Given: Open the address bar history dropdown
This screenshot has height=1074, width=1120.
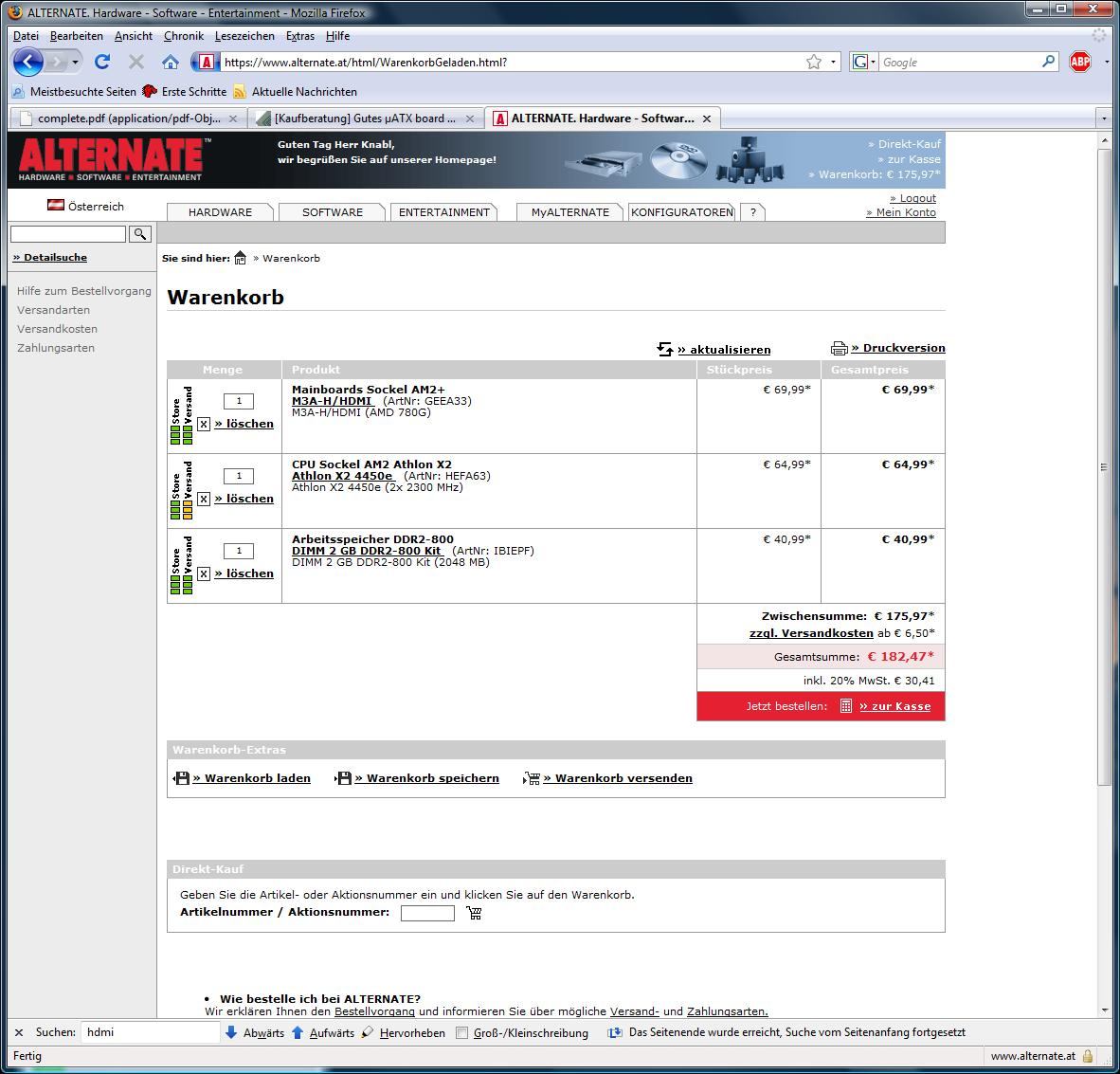Looking at the screenshot, I should pos(833,63).
